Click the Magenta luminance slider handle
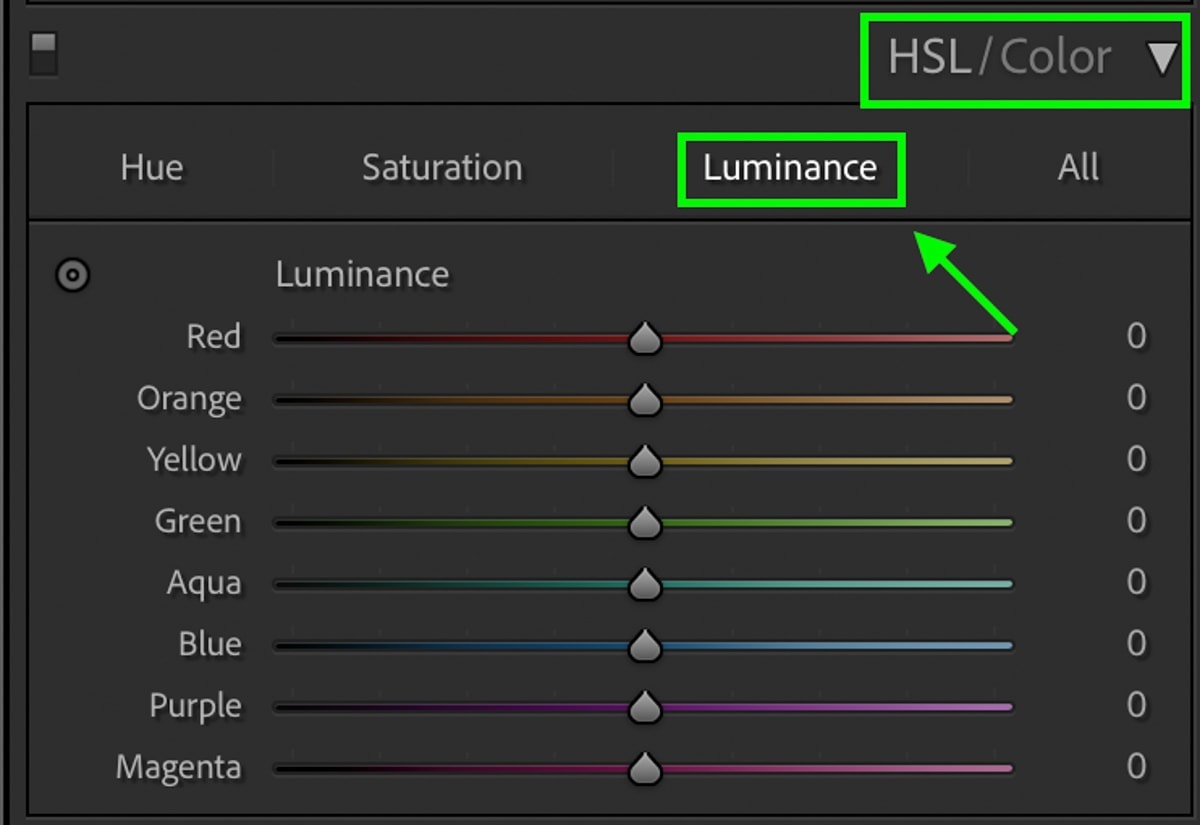This screenshot has height=825, width=1200. tap(645, 767)
